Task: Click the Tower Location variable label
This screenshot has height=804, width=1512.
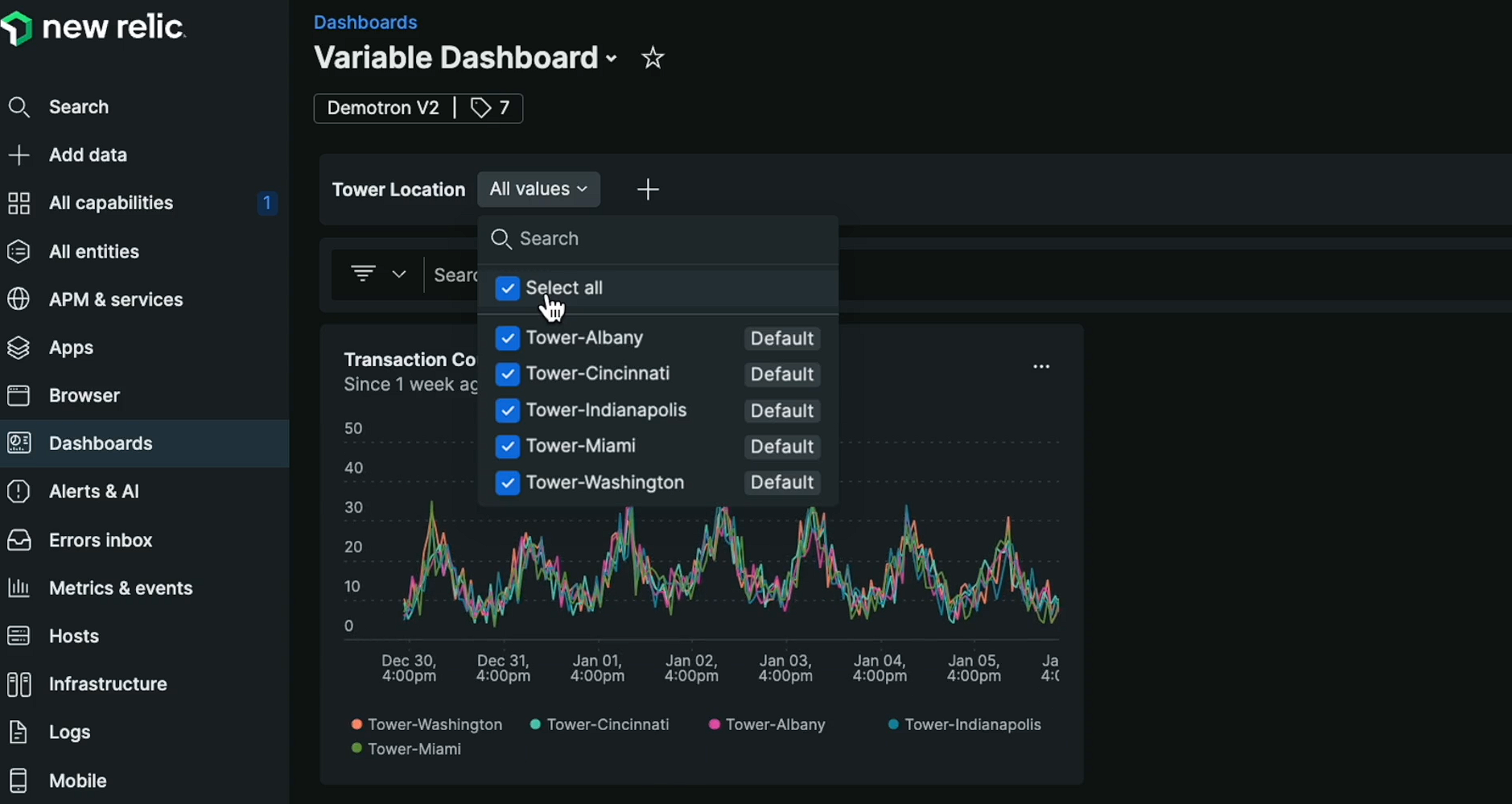Action: (398, 190)
